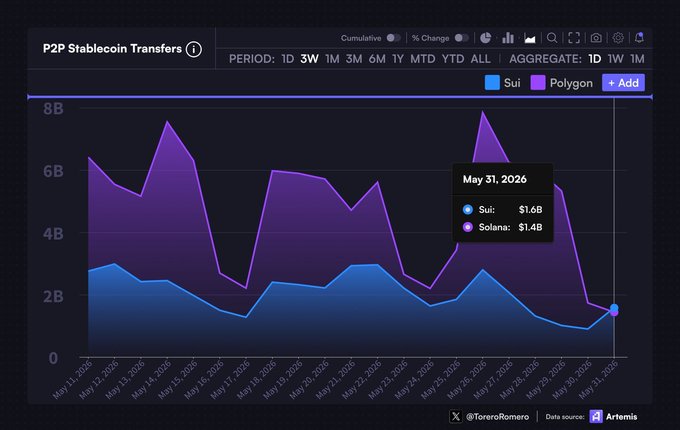Click the Polygon legend label
Viewport: 680px width, 430px height.
[571, 83]
